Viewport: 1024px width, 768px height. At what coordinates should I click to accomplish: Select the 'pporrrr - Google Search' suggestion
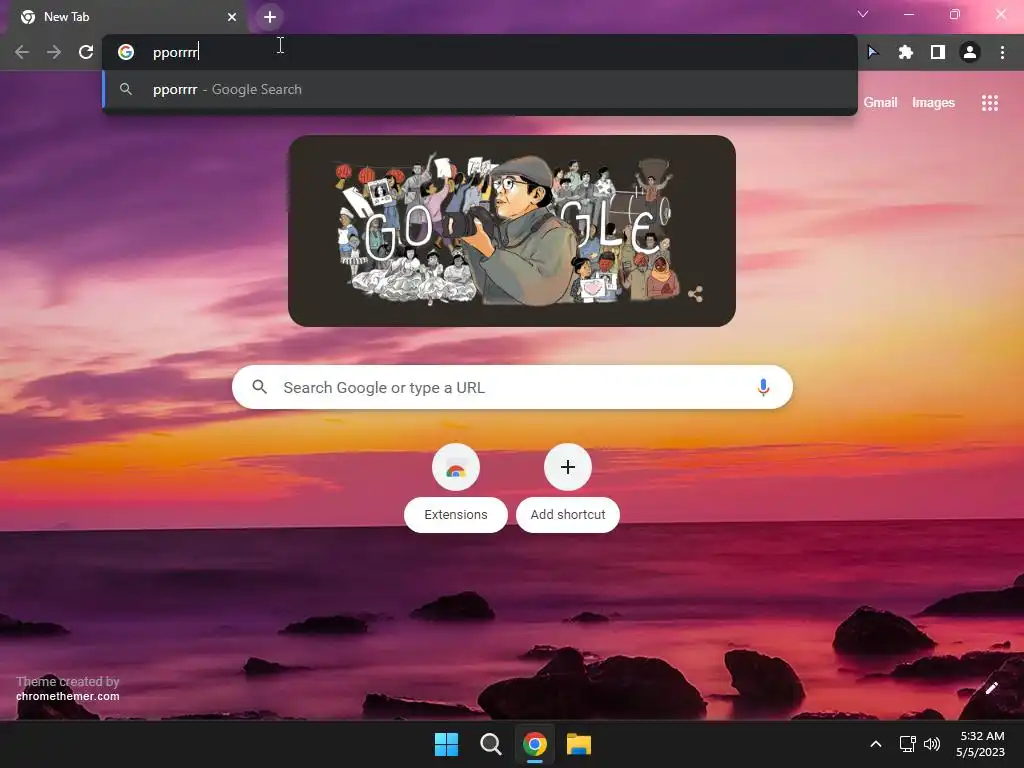point(479,89)
